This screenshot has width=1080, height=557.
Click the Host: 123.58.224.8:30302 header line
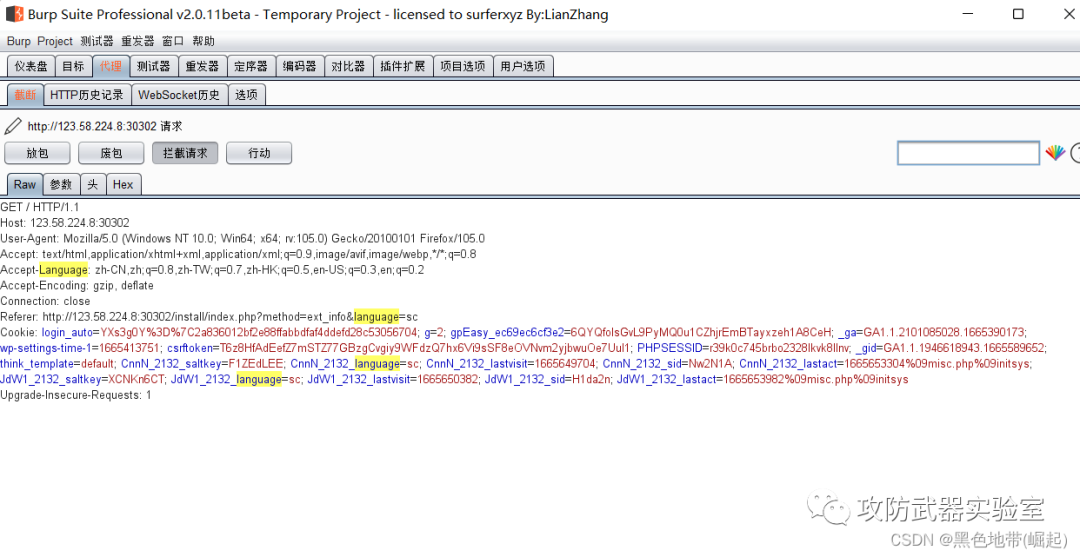click(65, 223)
